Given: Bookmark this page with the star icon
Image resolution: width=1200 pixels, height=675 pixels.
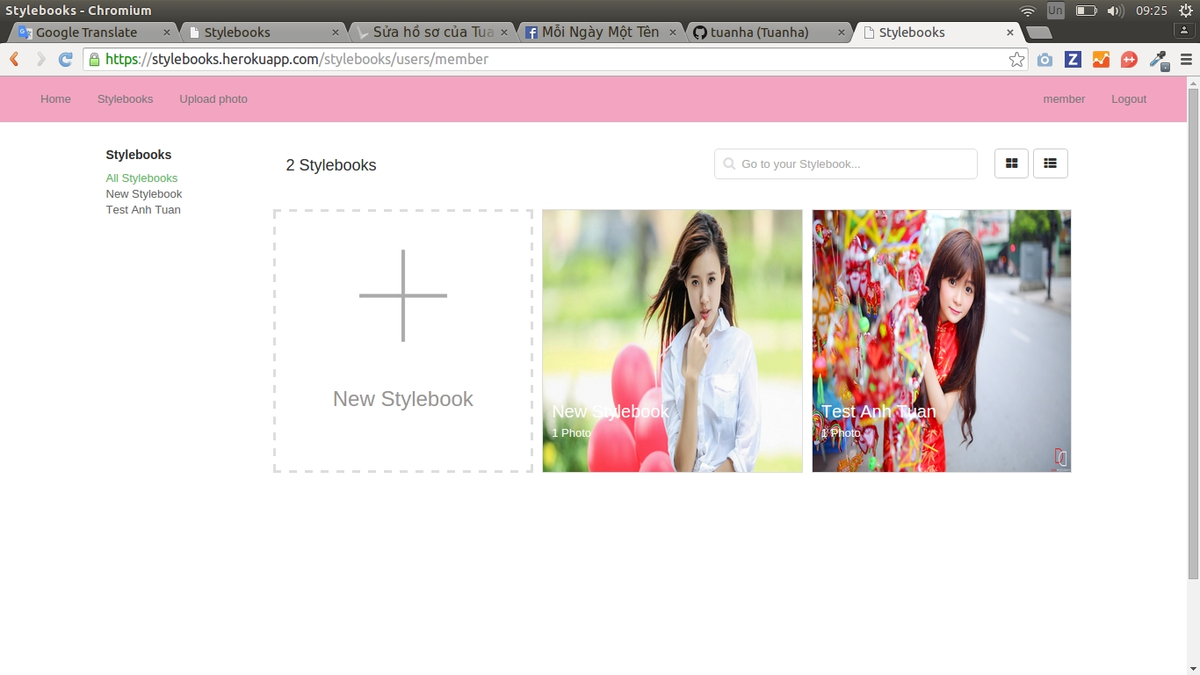Looking at the screenshot, I should click(1017, 59).
